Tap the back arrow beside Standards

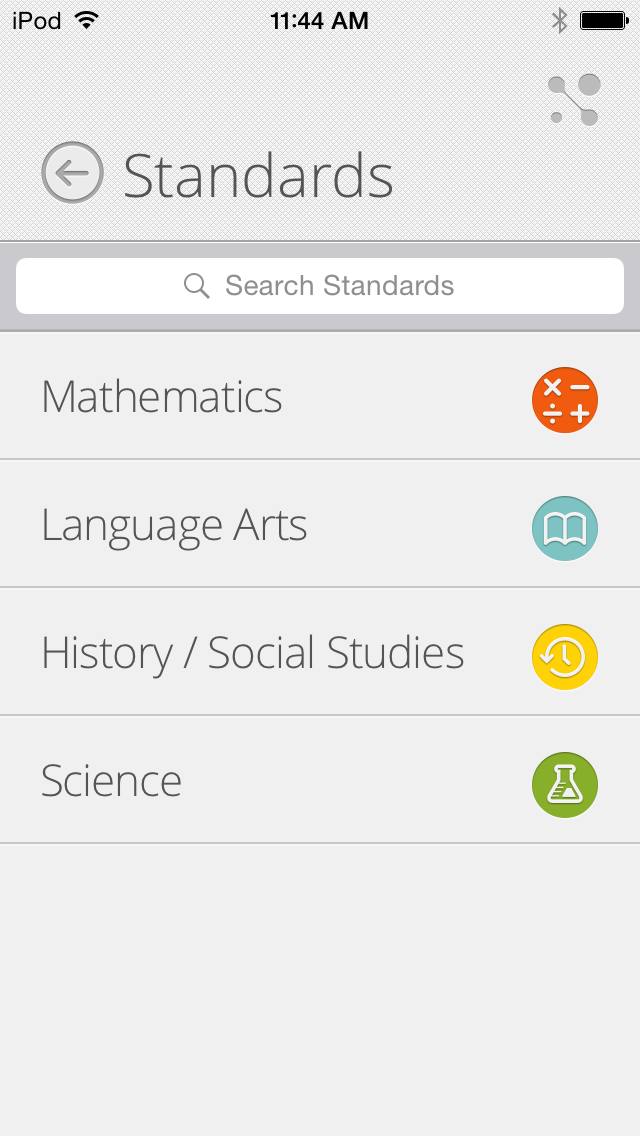tap(72, 173)
